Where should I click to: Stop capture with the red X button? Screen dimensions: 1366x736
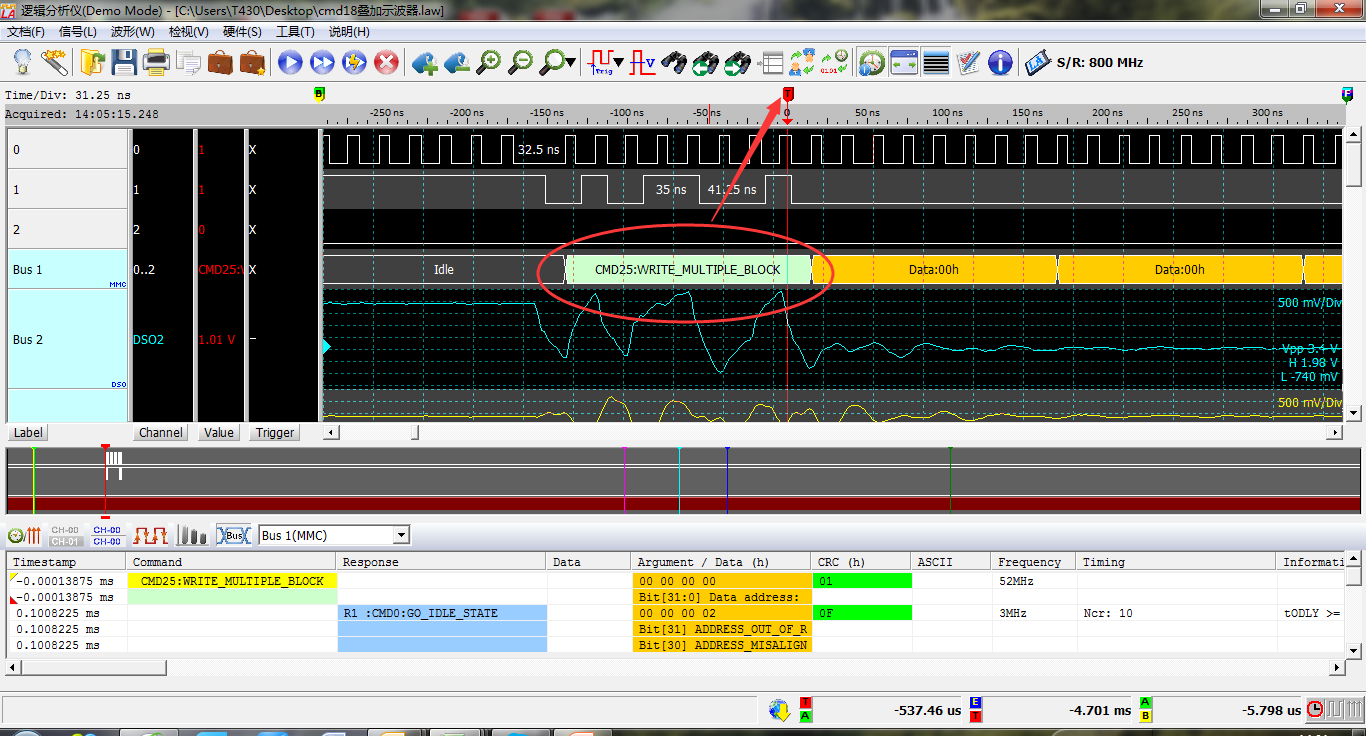click(386, 62)
